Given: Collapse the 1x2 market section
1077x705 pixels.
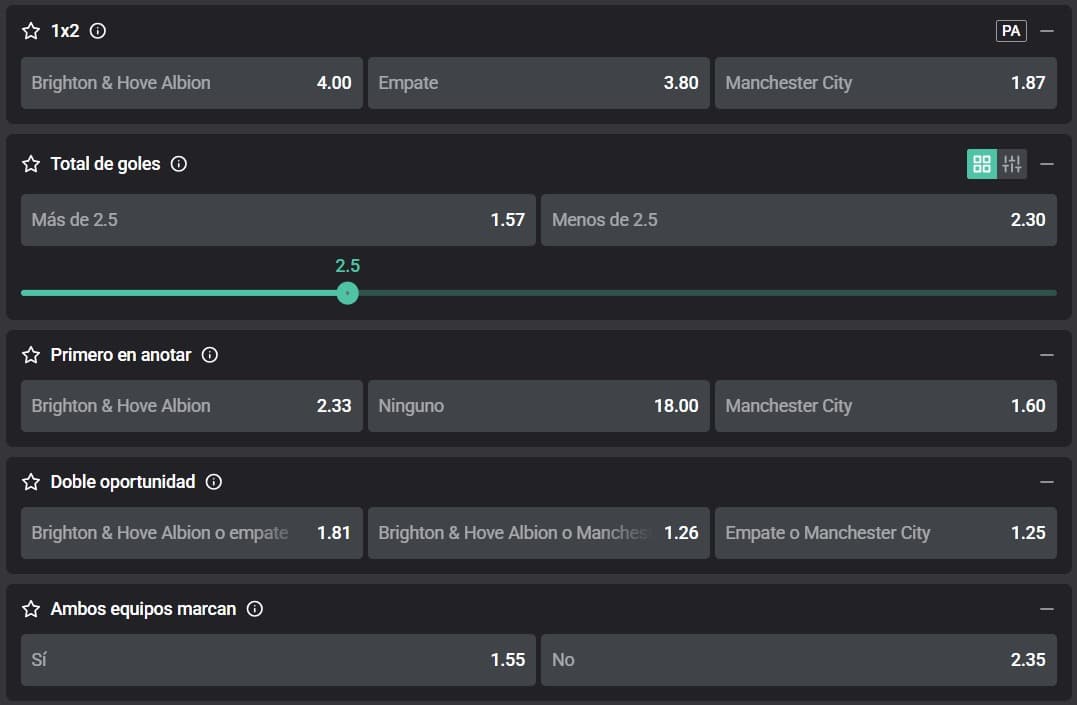Looking at the screenshot, I should (x=1047, y=31).
